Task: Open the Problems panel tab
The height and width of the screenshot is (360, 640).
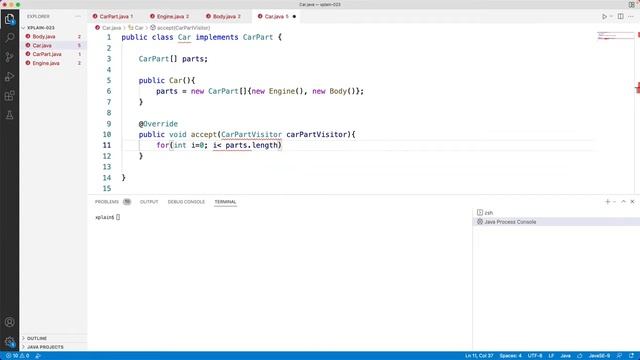Action: click(x=112, y=202)
